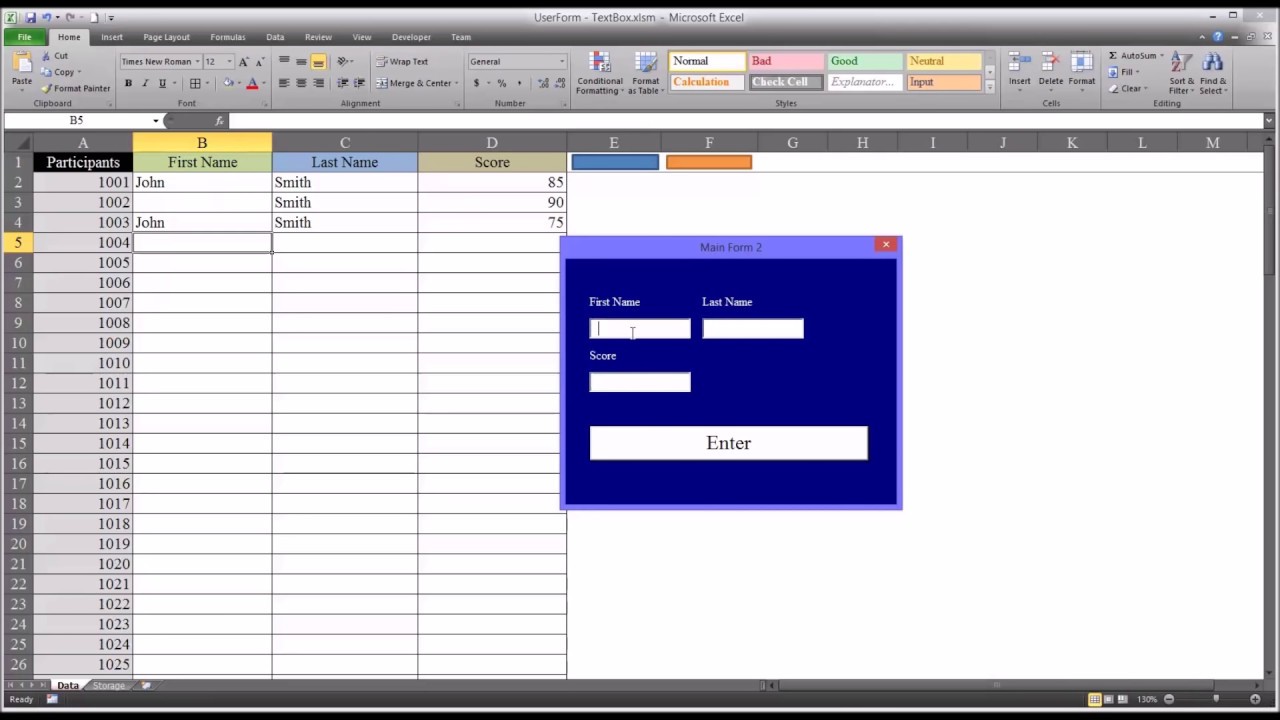Undo the last action in quick access toolbar
Viewport: 1280px width, 720px height.
[46, 17]
